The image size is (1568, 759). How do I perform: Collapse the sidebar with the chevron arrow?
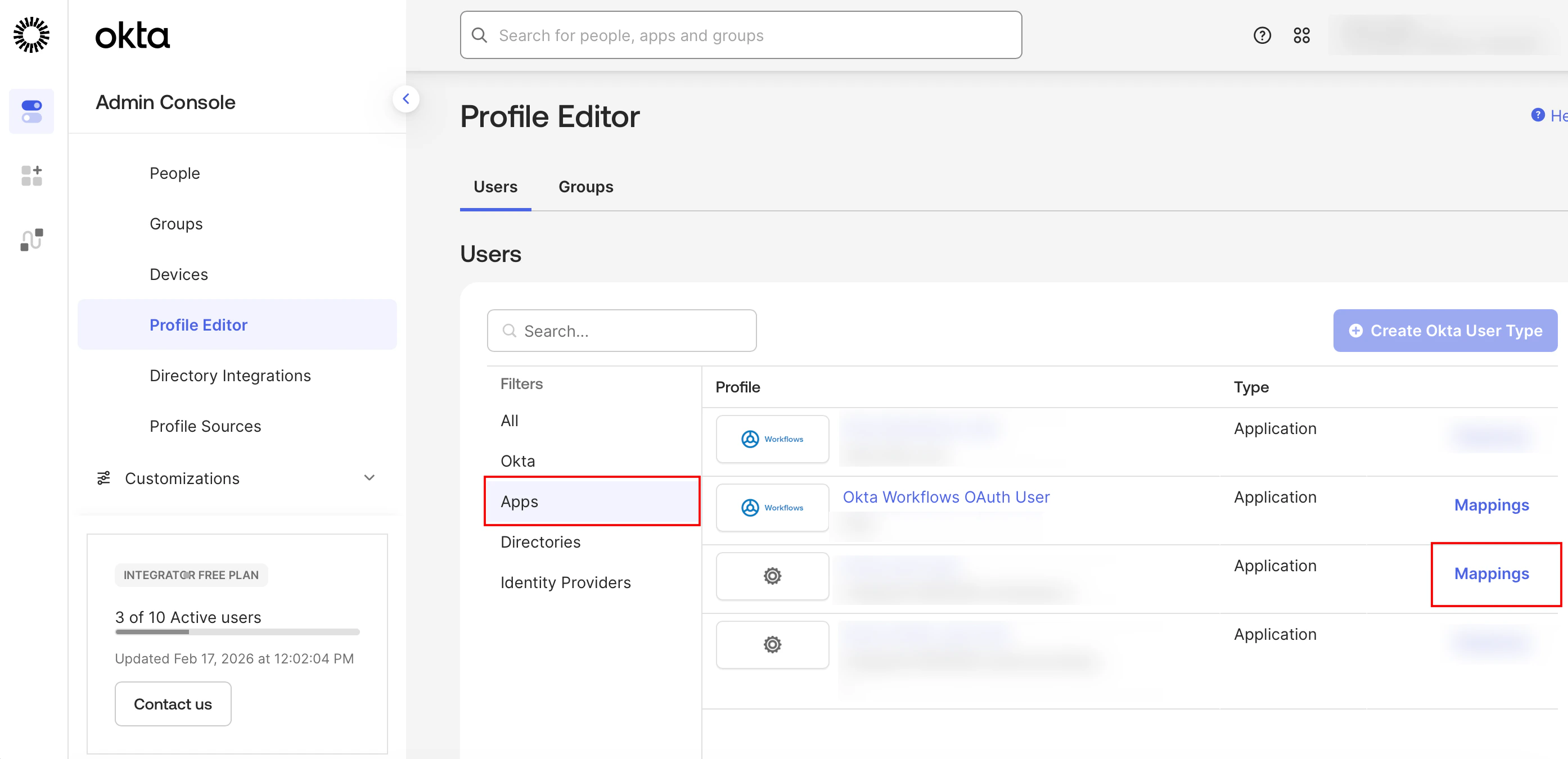[x=406, y=98]
